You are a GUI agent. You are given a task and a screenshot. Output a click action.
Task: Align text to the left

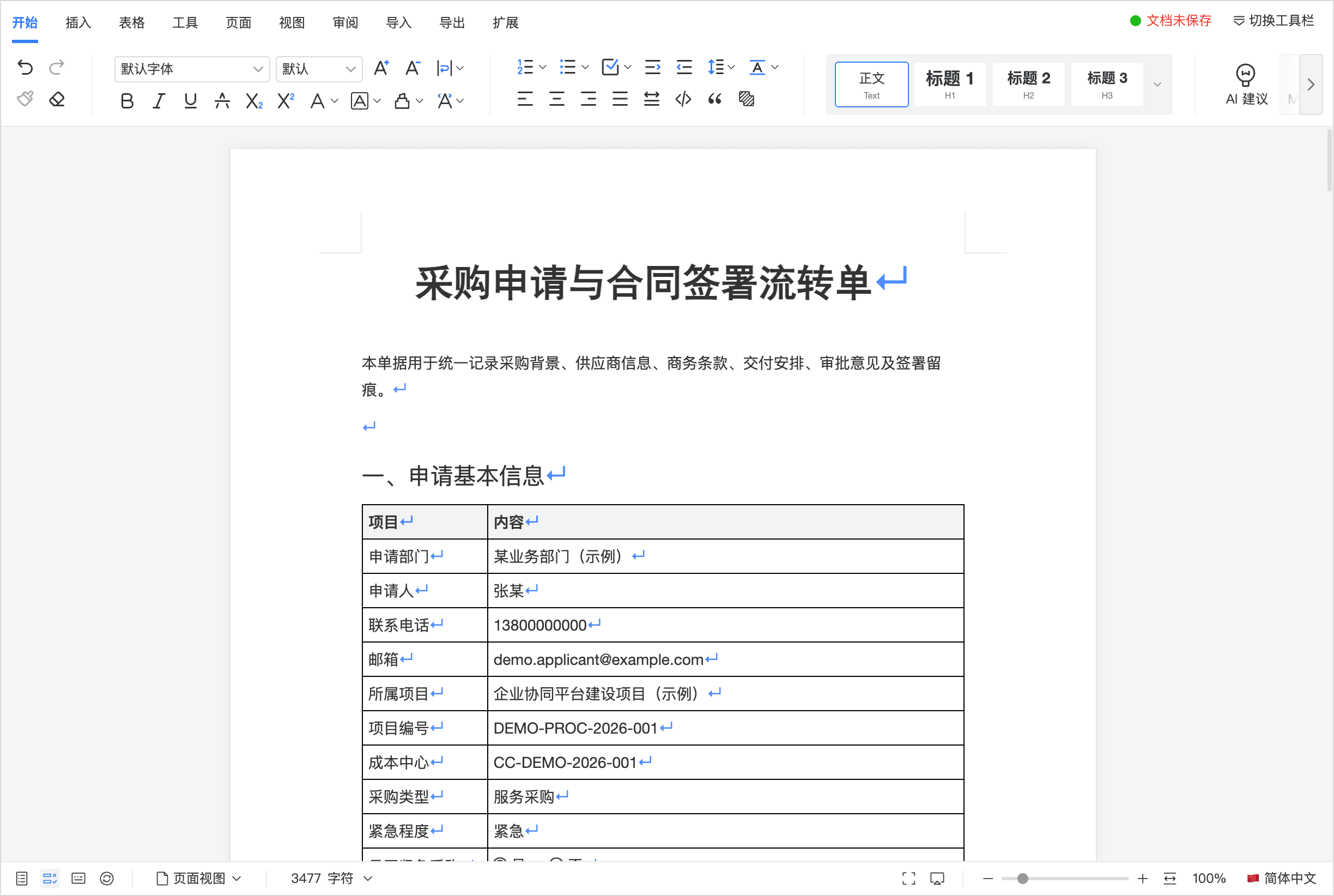pyautogui.click(x=525, y=99)
